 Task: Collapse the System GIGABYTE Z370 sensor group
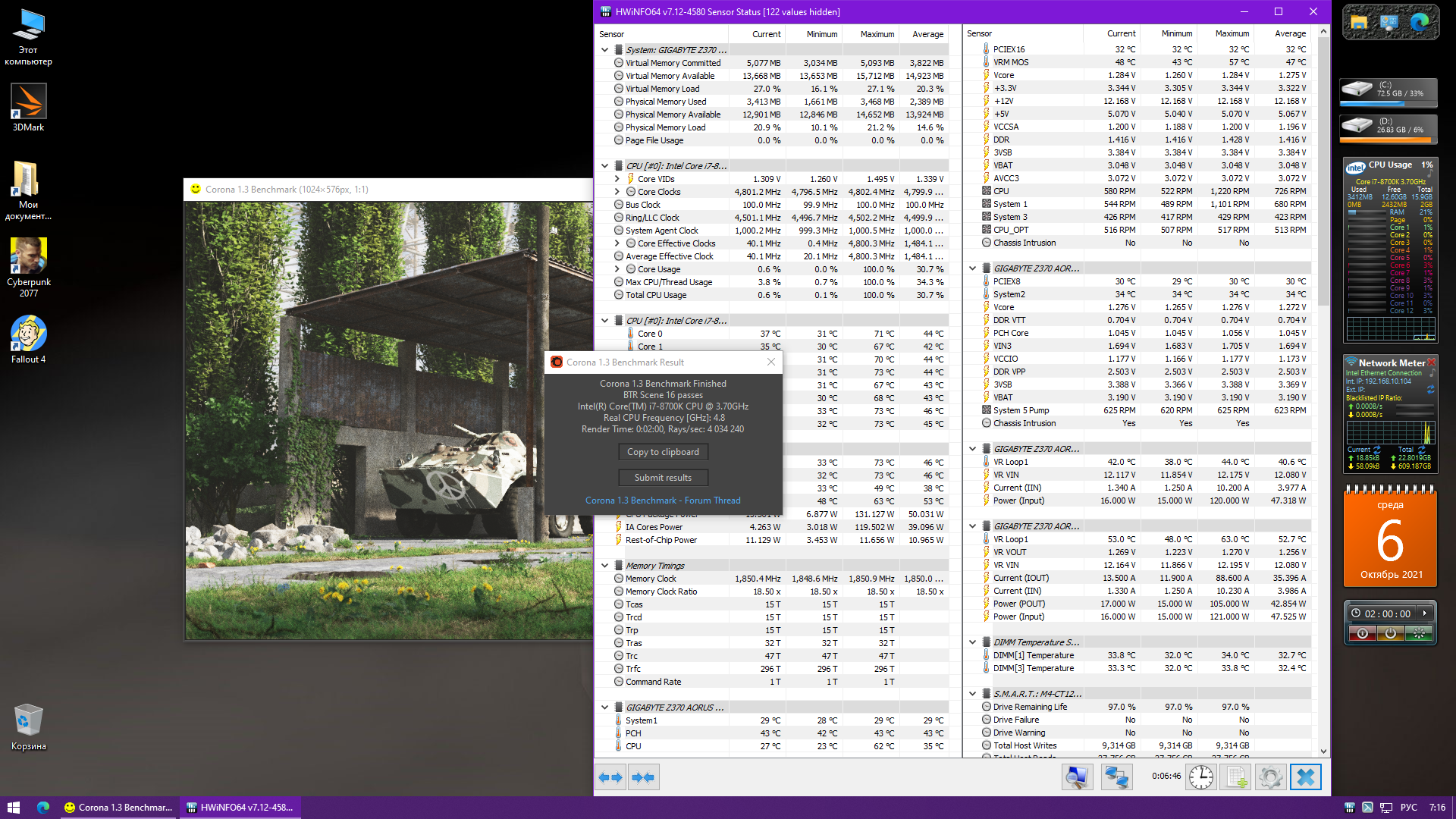coord(604,50)
